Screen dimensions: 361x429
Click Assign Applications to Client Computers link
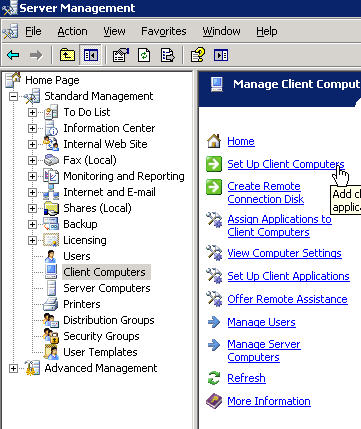coord(279,226)
